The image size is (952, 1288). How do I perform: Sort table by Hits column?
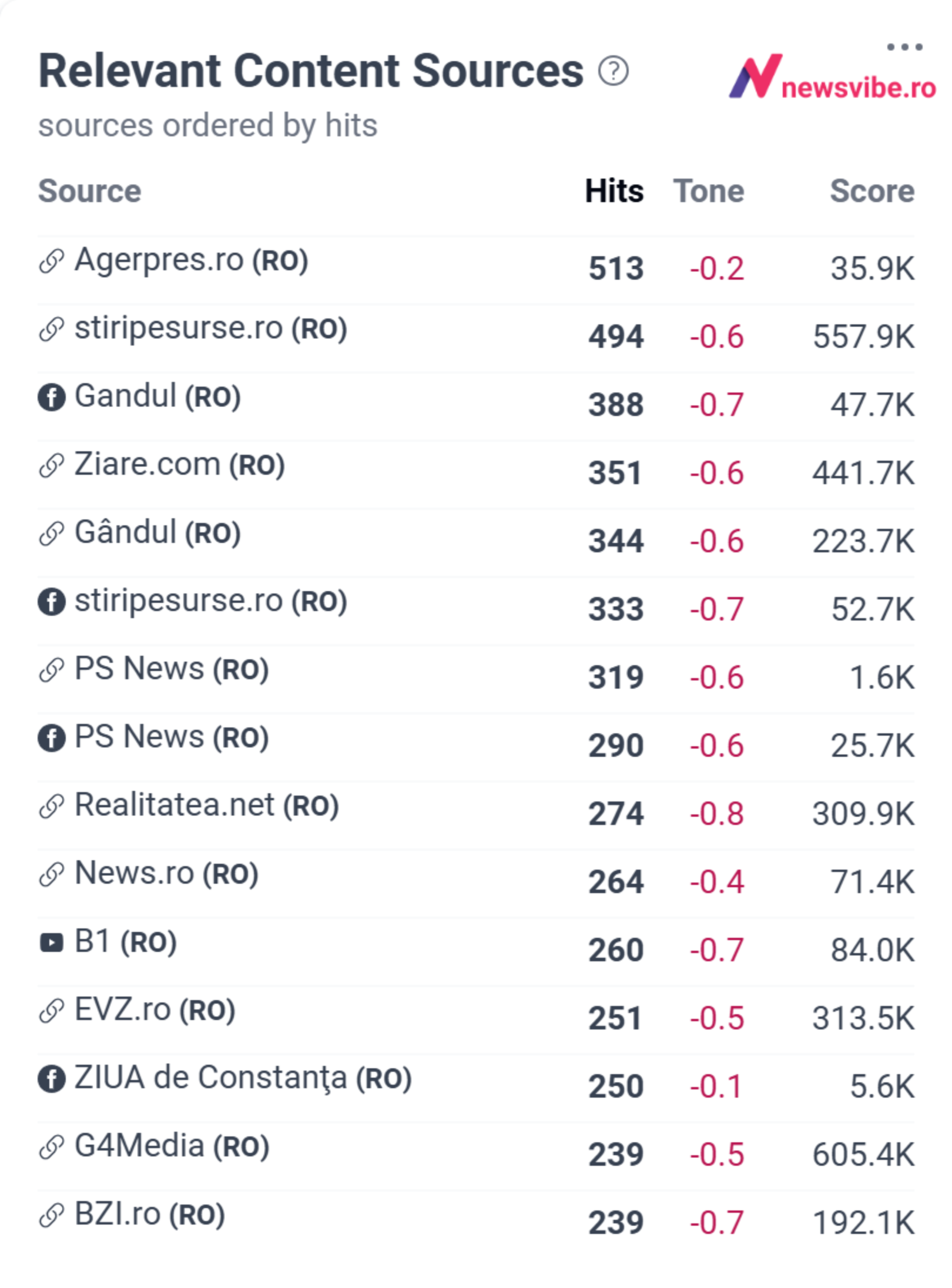click(614, 191)
